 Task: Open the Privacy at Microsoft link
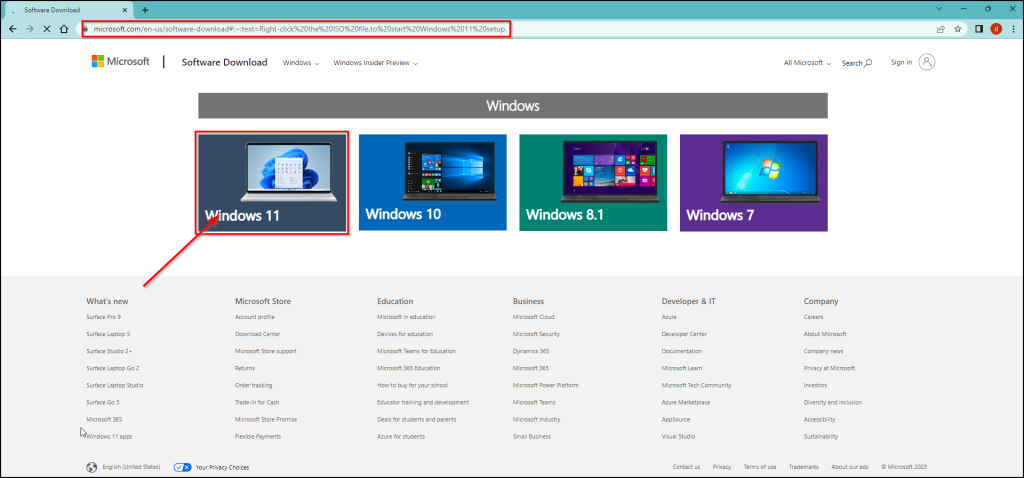point(829,368)
